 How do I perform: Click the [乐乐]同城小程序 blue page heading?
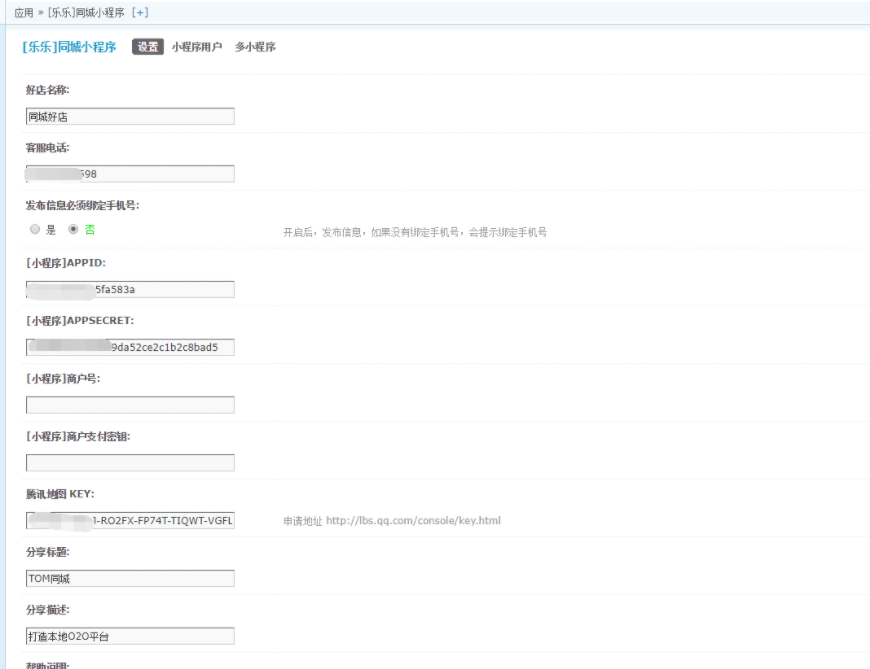click(69, 47)
